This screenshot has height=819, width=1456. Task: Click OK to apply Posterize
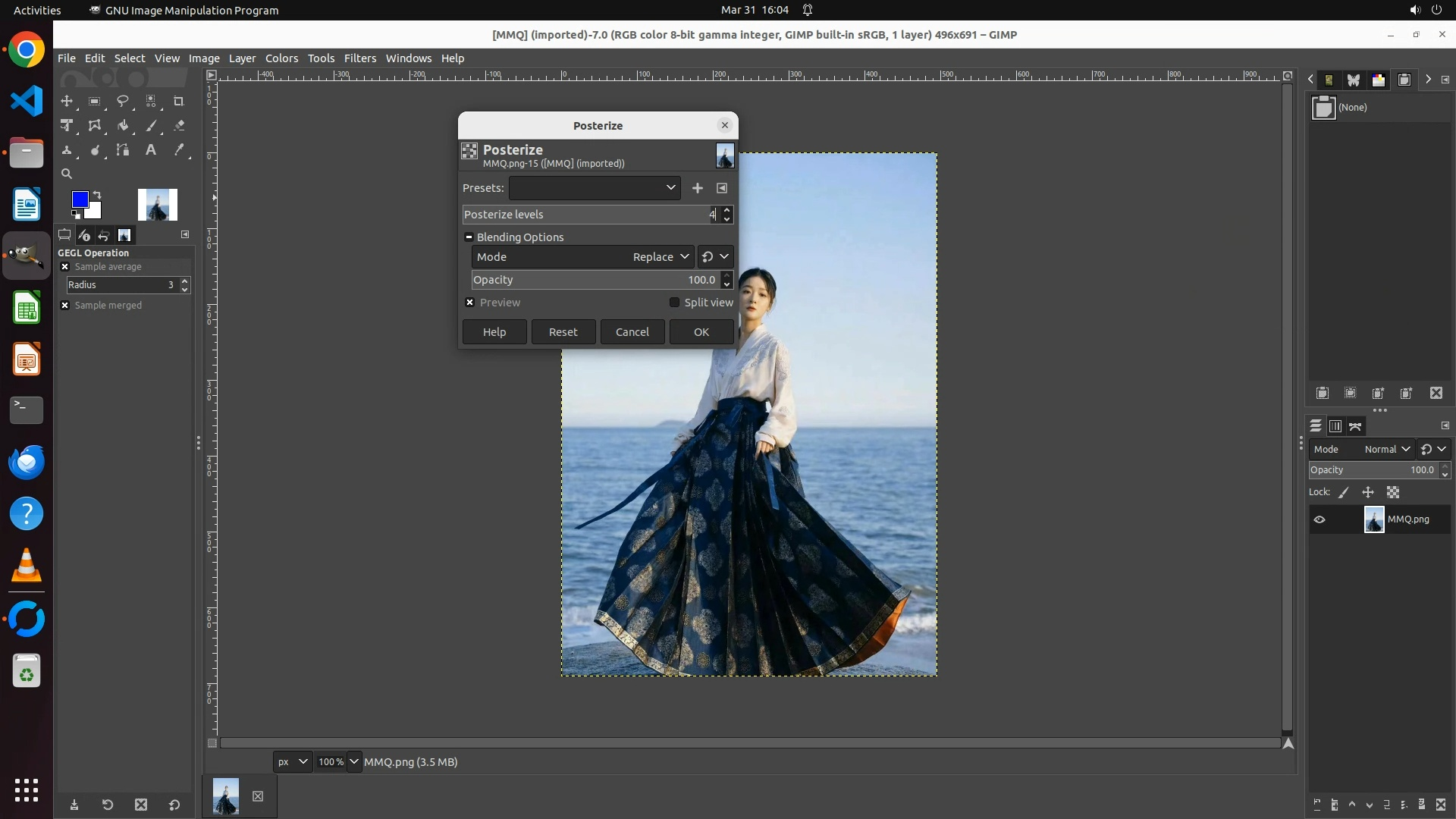pos(701,332)
